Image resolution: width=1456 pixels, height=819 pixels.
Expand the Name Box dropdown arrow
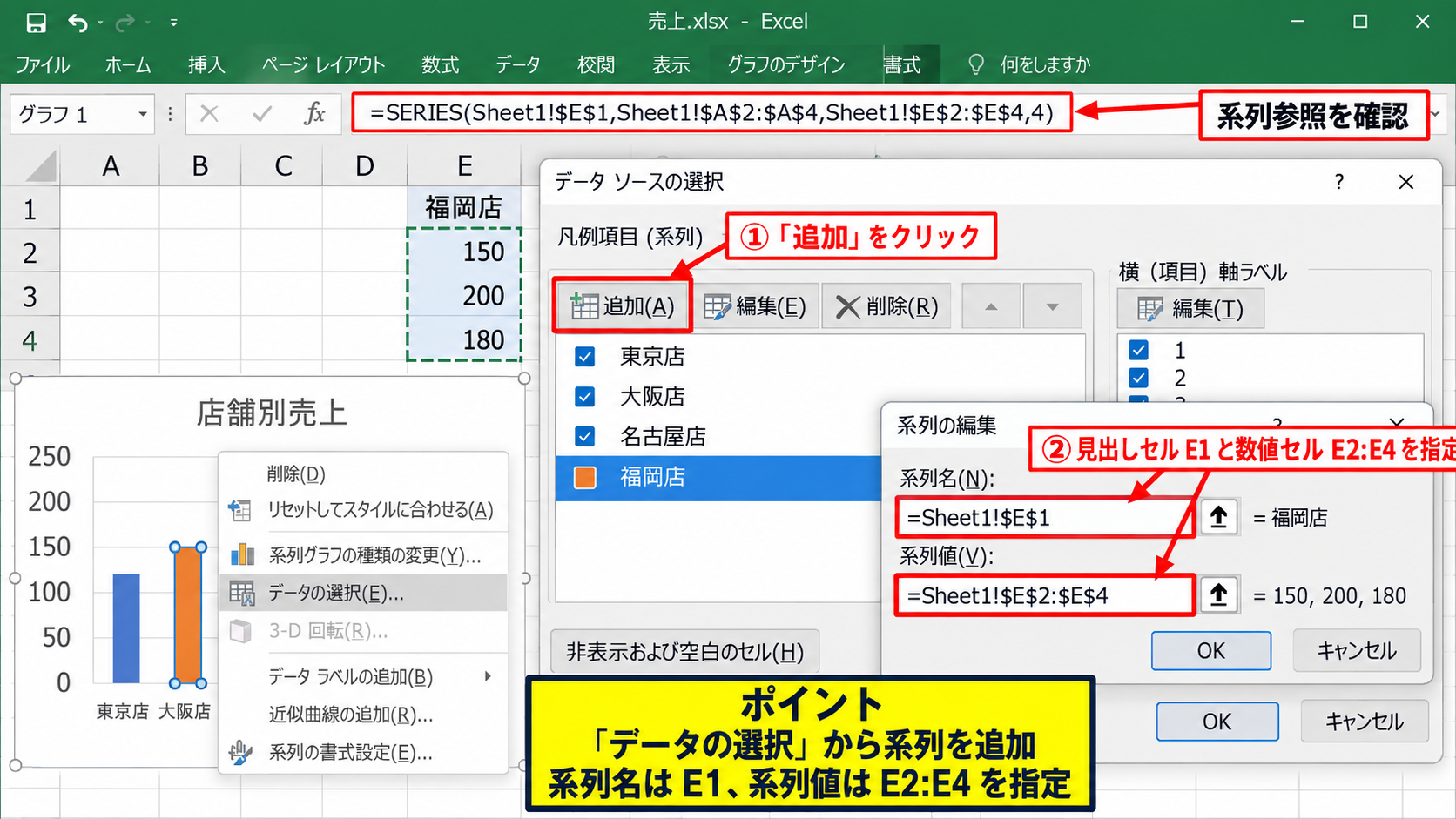142,114
